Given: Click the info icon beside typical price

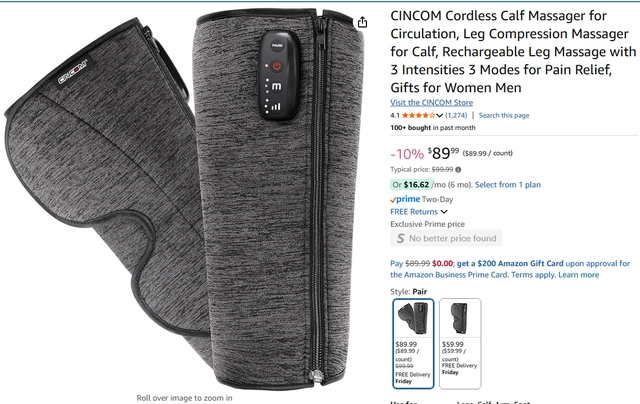Looking at the screenshot, I should (458, 169).
